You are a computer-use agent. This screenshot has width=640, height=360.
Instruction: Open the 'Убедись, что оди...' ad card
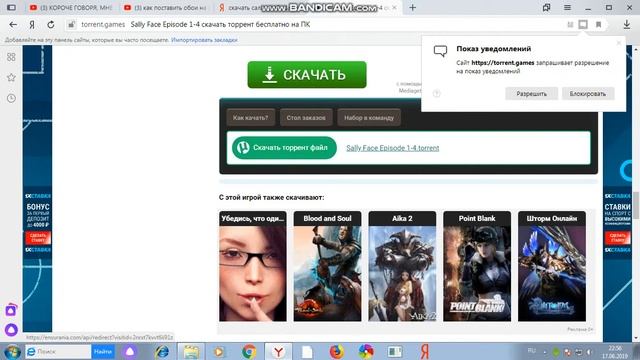point(253,266)
